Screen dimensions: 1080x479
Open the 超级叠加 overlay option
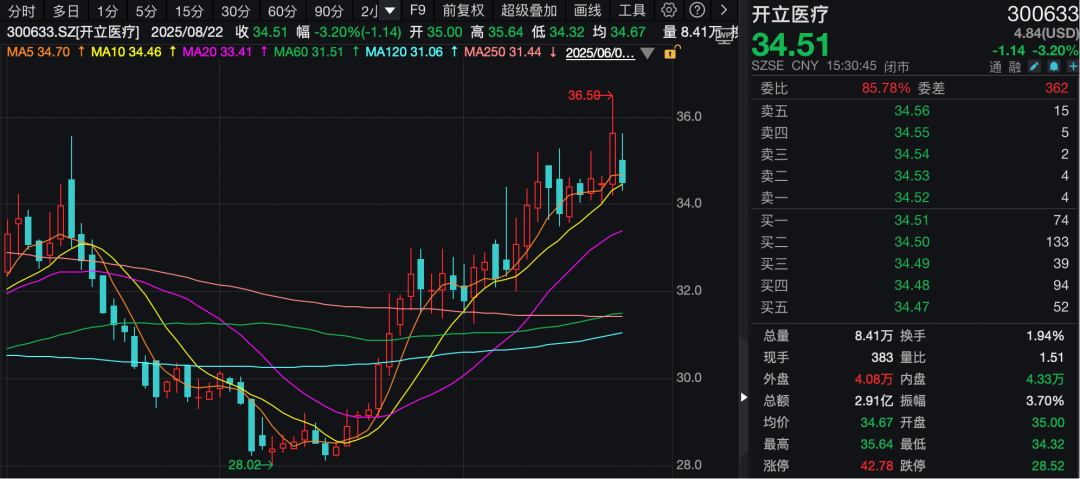pyautogui.click(x=529, y=11)
